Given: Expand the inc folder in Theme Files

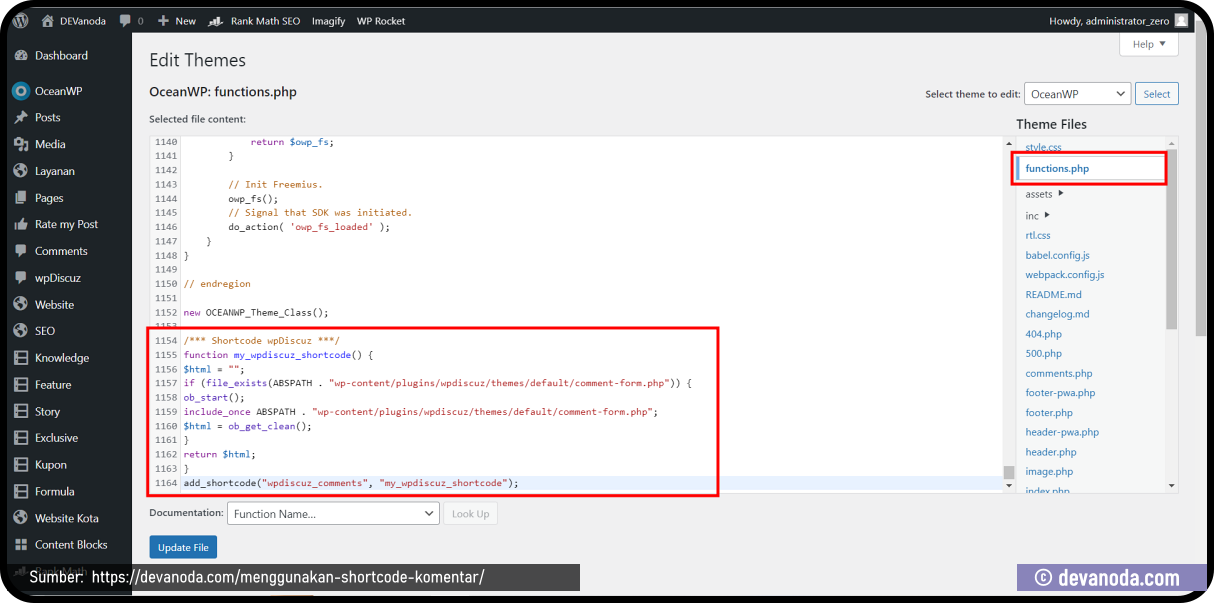Looking at the screenshot, I should pos(1037,216).
